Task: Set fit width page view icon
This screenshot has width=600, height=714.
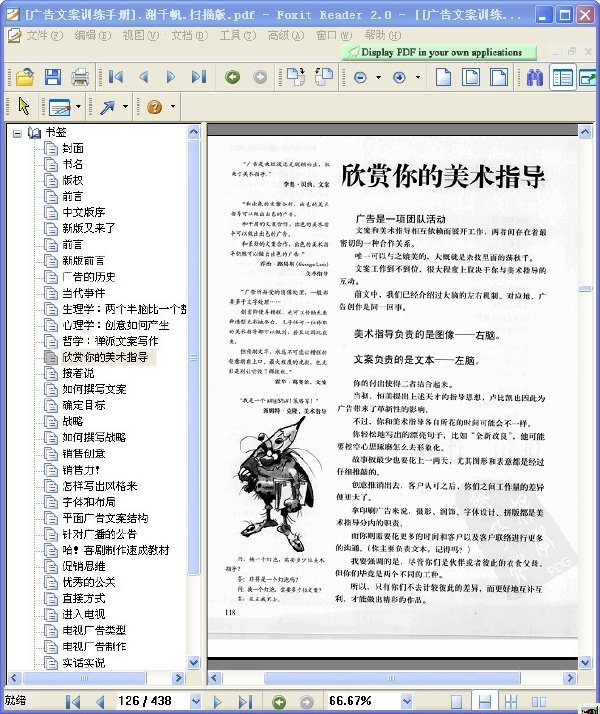Action: (x=499, y=76)
